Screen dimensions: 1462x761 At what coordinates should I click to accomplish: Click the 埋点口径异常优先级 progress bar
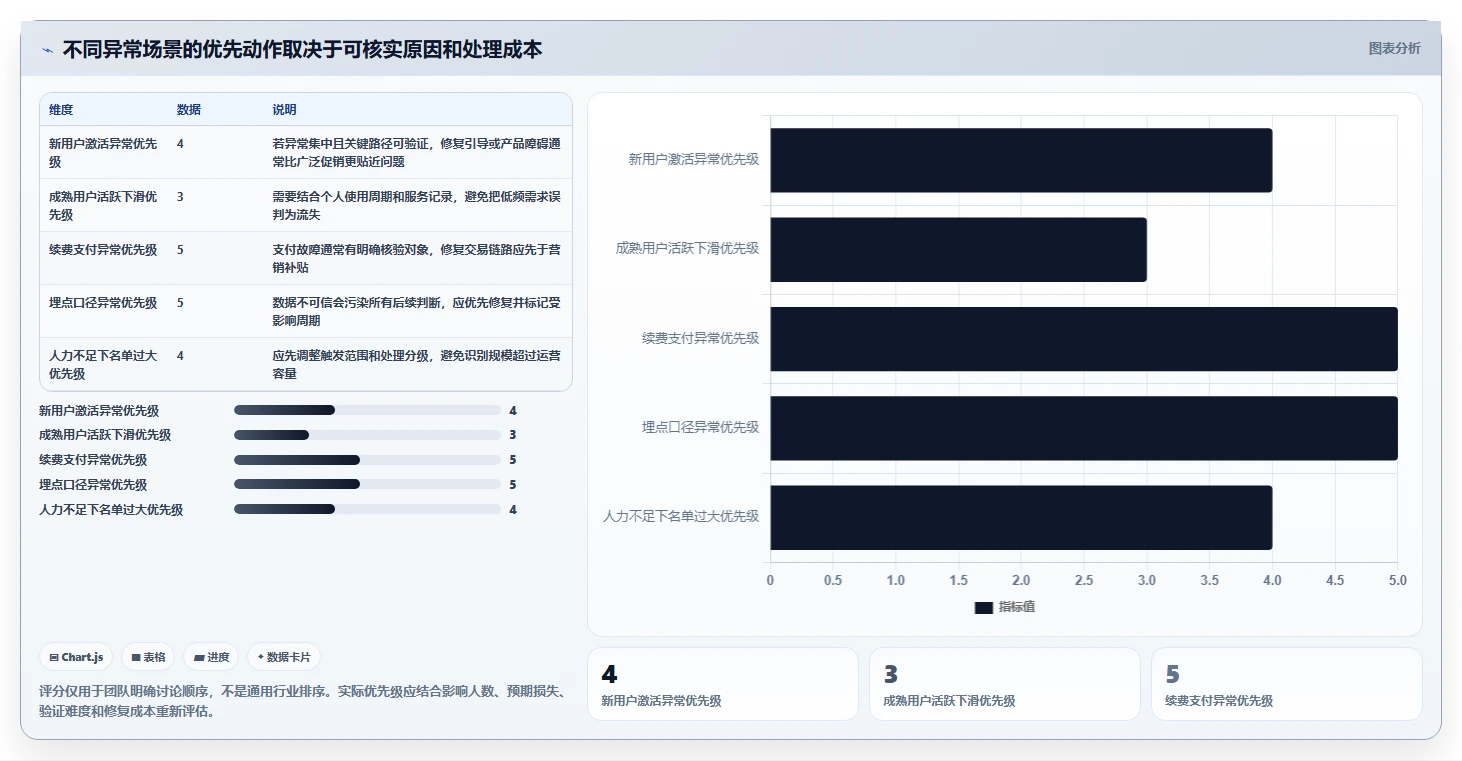click(367, 485)
